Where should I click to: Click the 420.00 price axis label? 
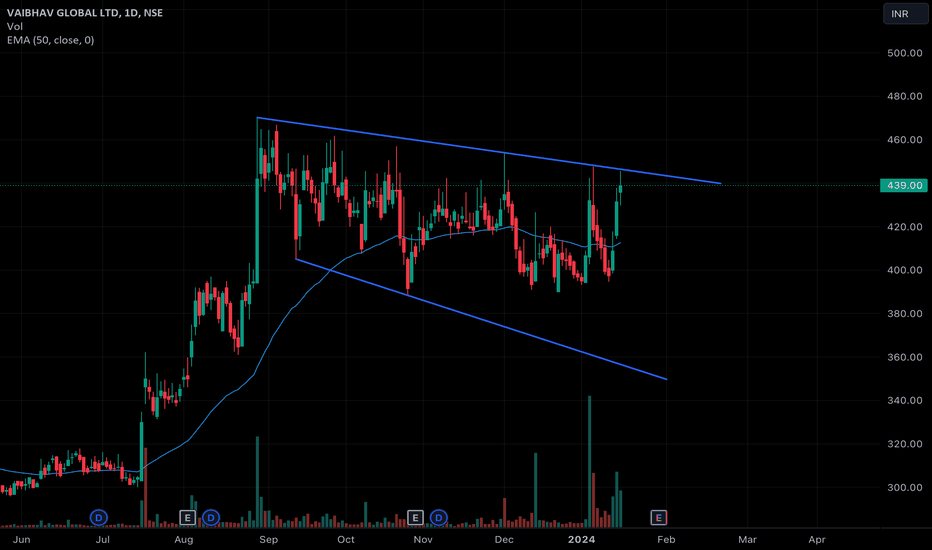pos(905,227)
